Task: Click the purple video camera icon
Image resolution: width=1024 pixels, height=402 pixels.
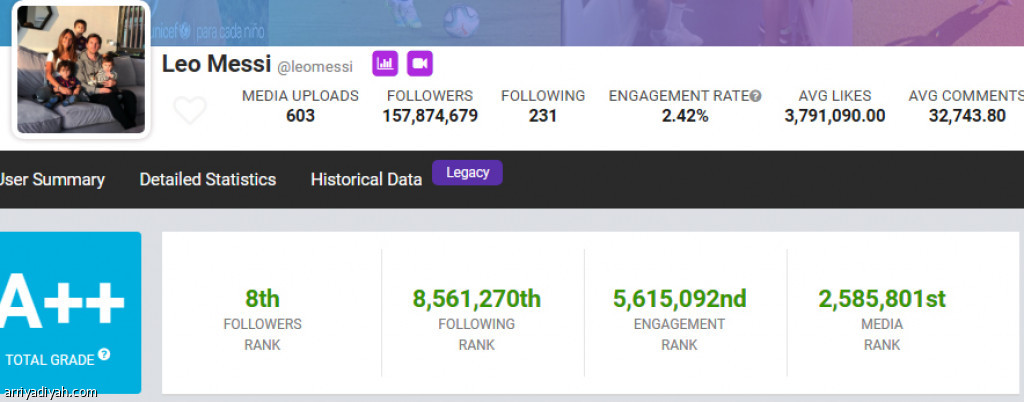Action: [x=420, y=63]
